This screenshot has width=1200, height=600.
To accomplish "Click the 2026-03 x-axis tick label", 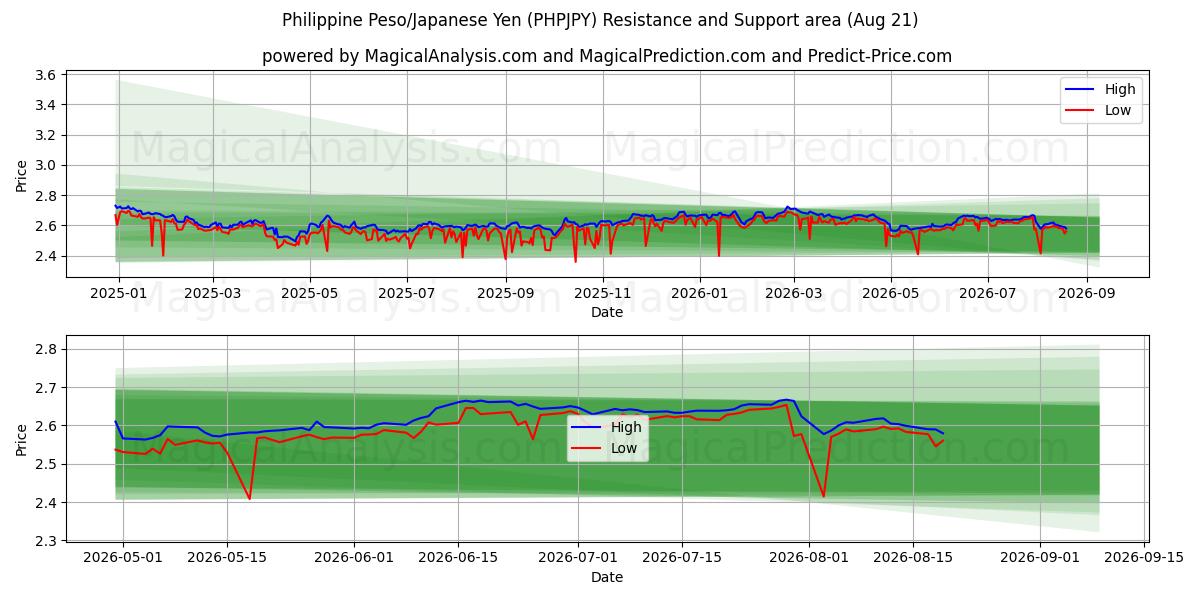I will click(794, 293).
